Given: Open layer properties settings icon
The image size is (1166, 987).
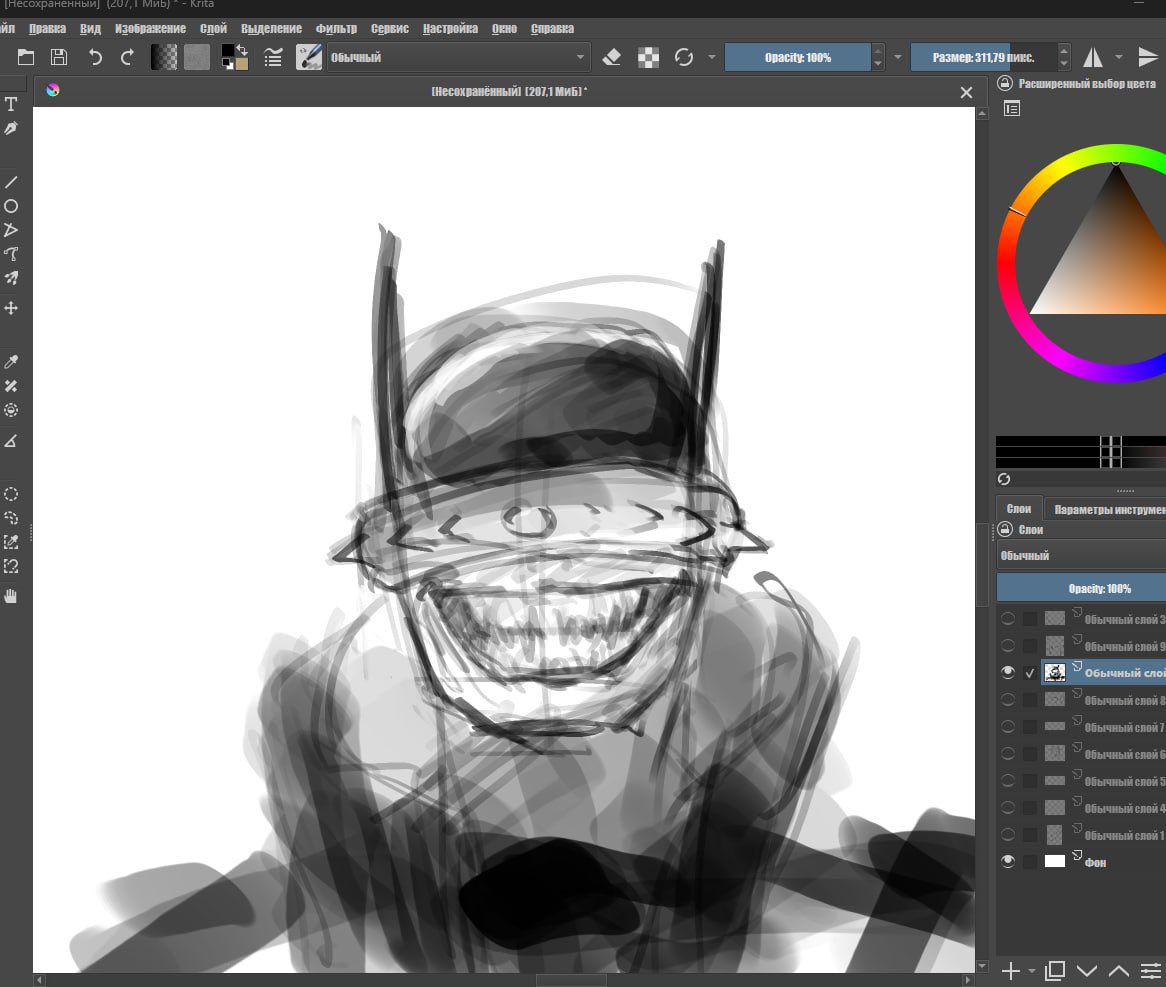Looking at the screenshot, I should click(1151, 971).
